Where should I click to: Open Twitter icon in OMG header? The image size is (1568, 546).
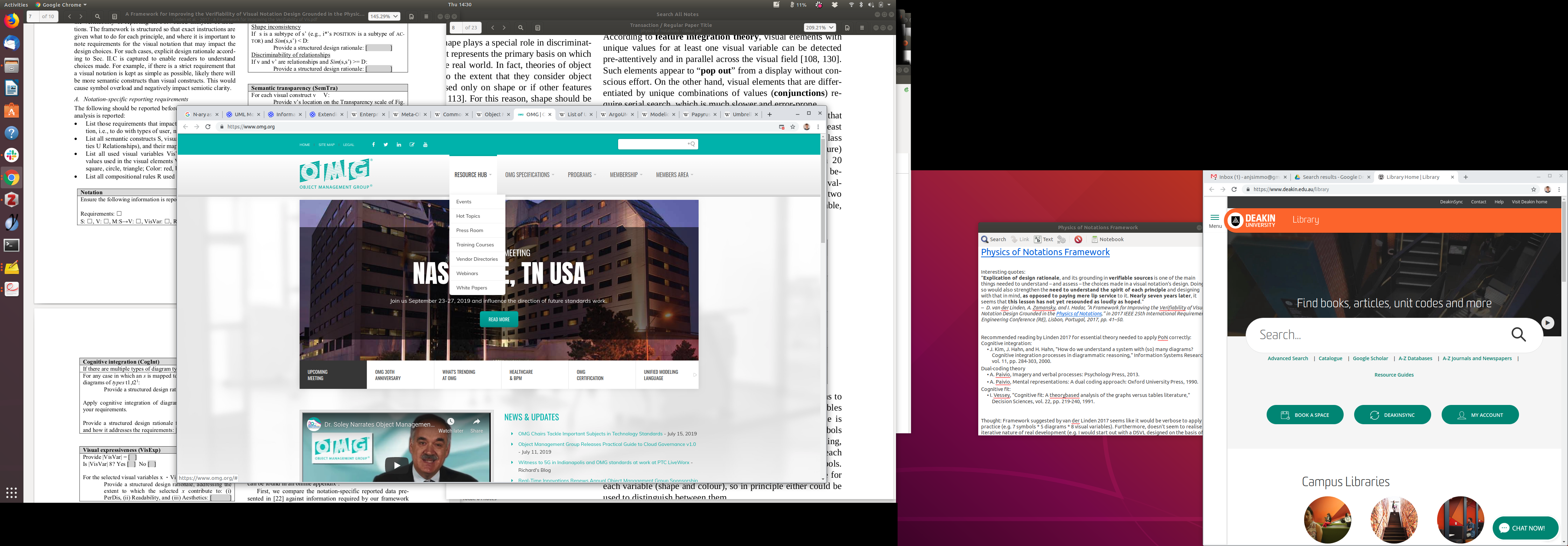coord(385,145)
